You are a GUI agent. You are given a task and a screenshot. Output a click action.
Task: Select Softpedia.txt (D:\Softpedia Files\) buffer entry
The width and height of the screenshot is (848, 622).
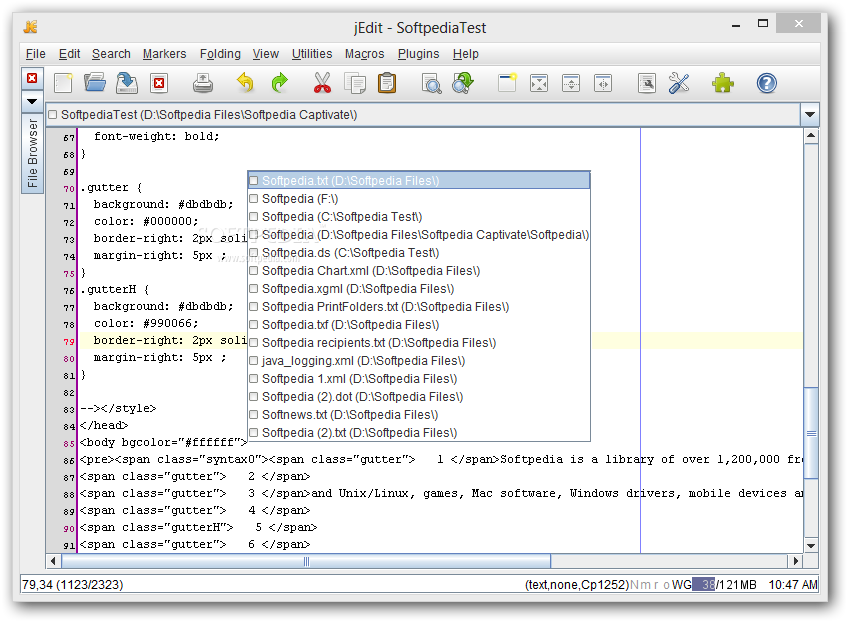point(419,181)
